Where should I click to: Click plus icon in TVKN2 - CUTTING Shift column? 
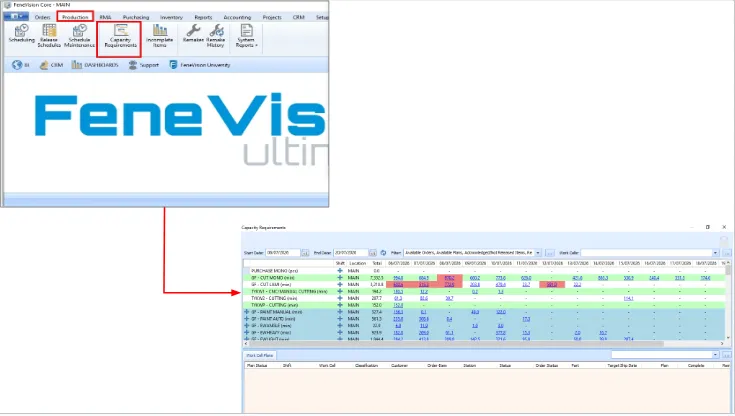tap(340, 298)
